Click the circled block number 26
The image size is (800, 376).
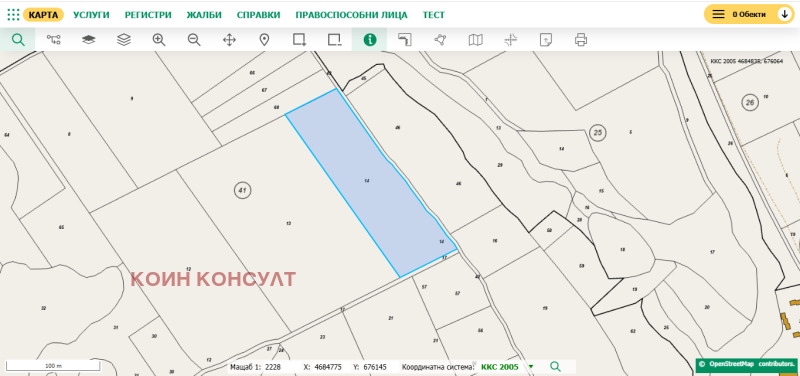[x=749, y=103]
